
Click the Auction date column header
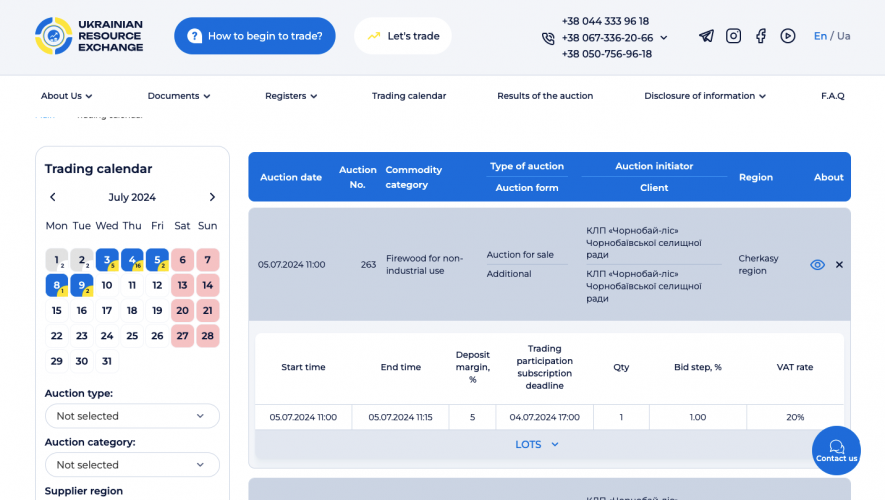pos(291,177)
